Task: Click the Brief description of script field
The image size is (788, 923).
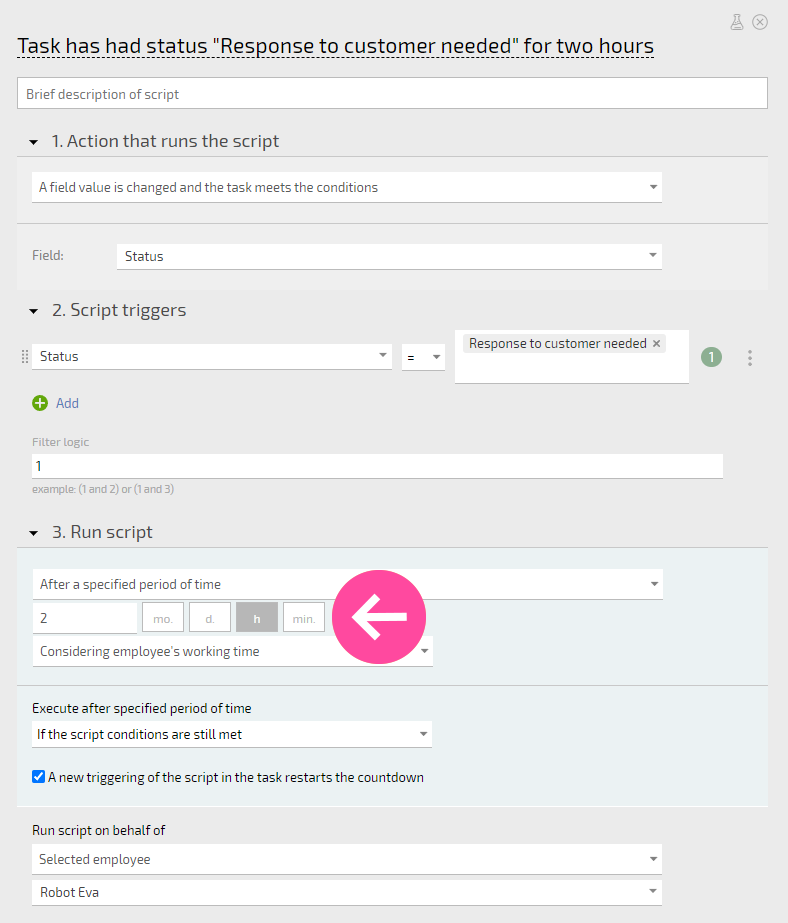Action: tap(393, 94)
